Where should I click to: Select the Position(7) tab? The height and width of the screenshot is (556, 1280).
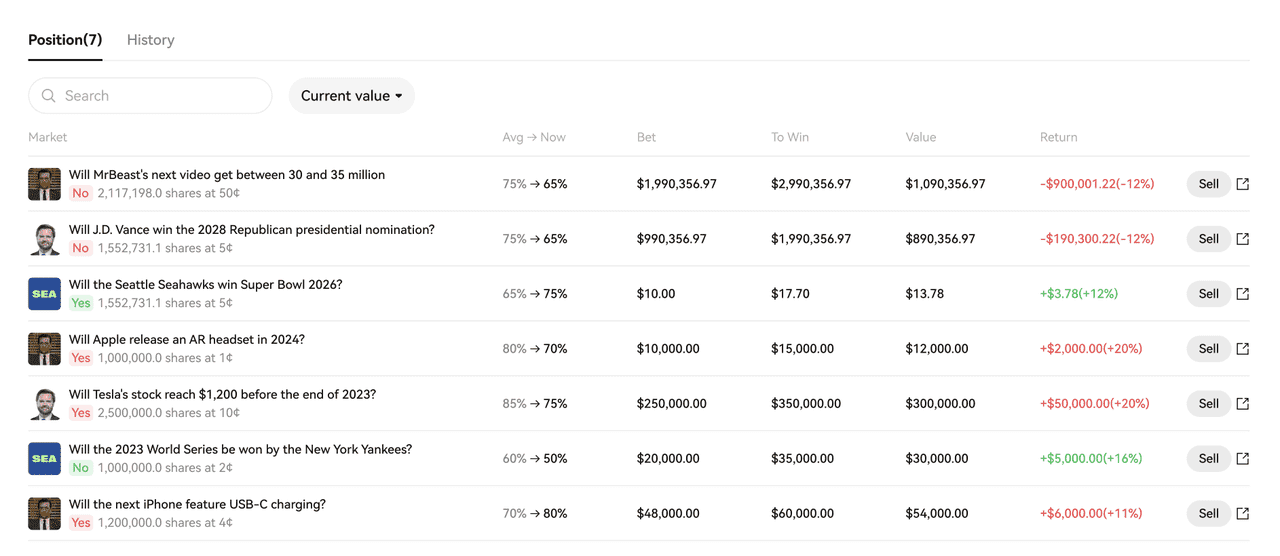[65, 40]
